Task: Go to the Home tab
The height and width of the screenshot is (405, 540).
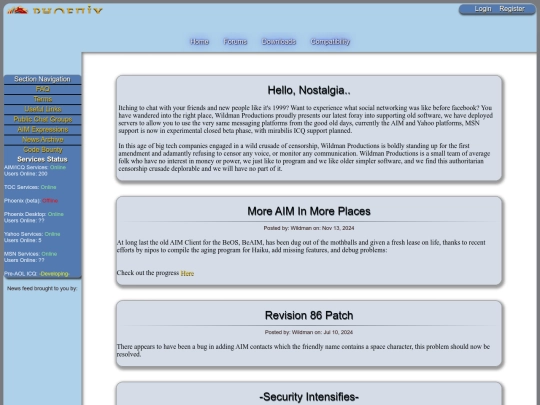Action: pos(199,42)
